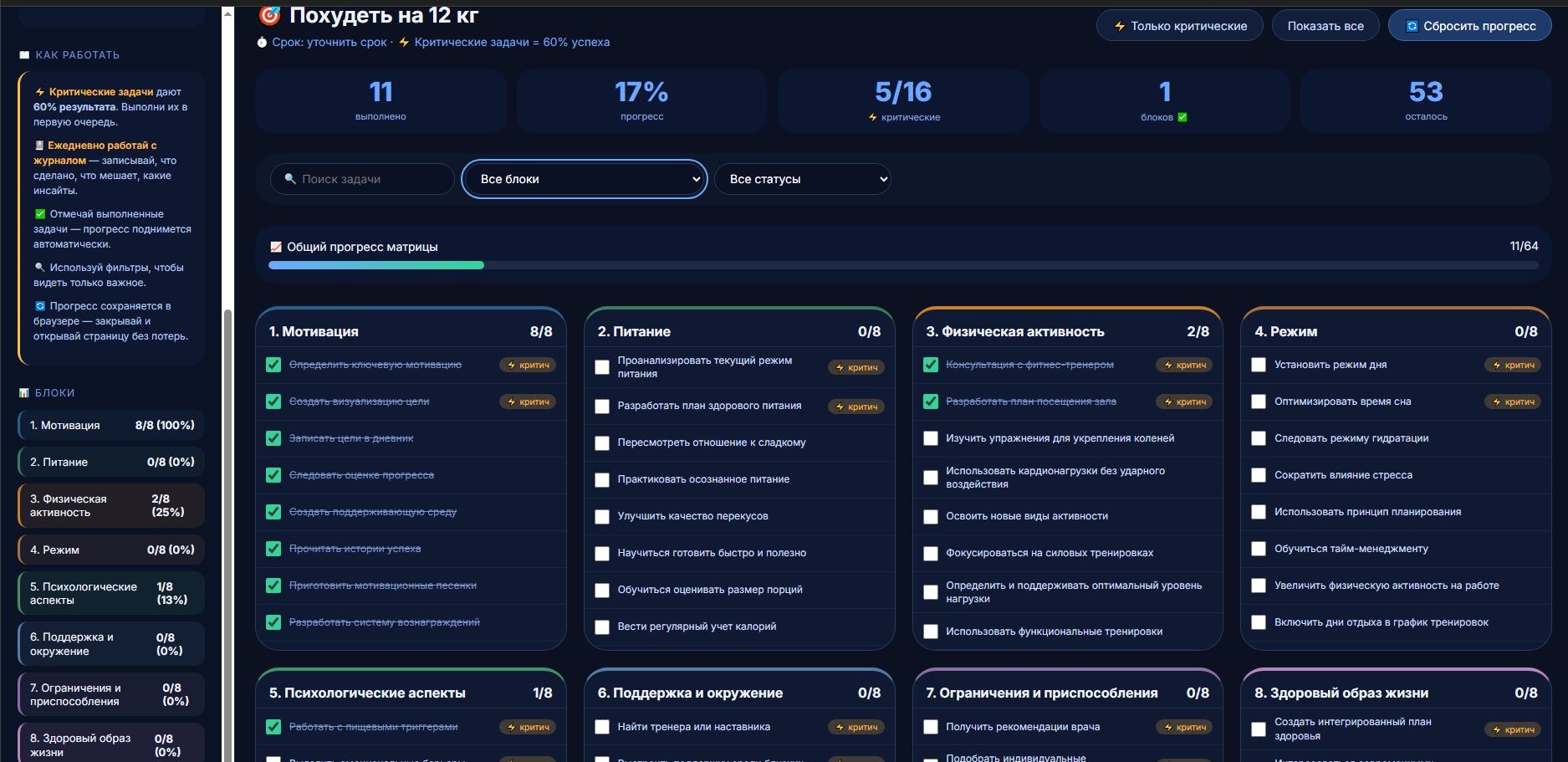Click the Показать все button
The width and height of the screenshot is (1568, 762).
(x=1325, y=26)
